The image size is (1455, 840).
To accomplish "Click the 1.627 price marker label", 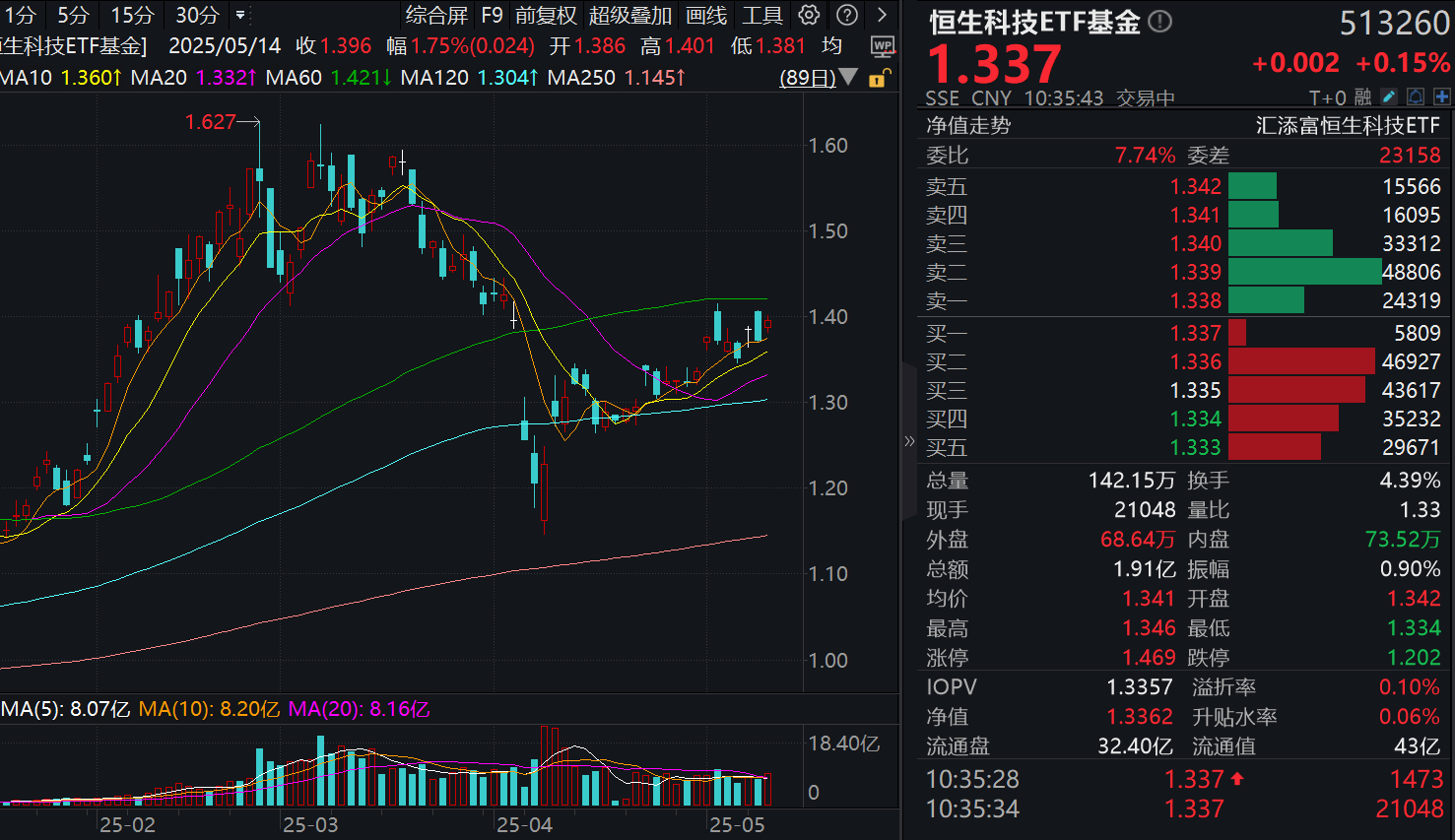I will 209,122.
